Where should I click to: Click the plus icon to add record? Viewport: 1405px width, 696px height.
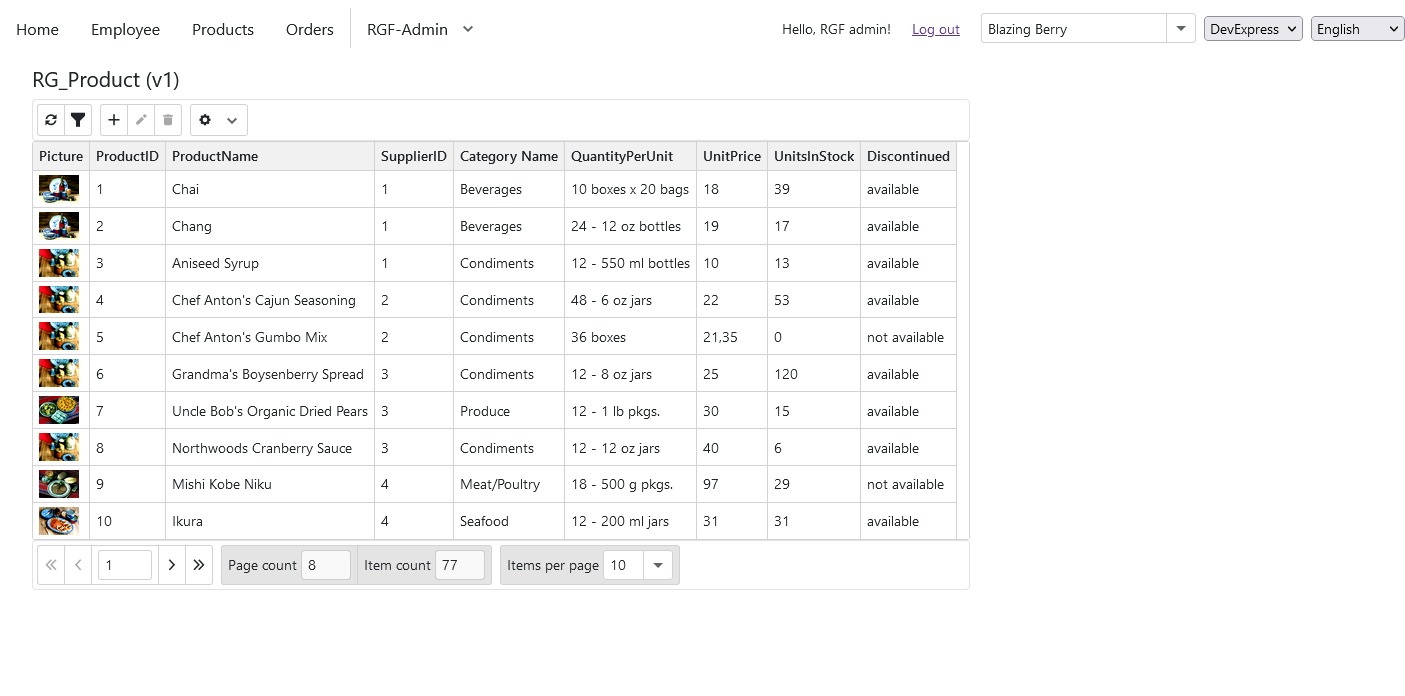coord(114,120)
